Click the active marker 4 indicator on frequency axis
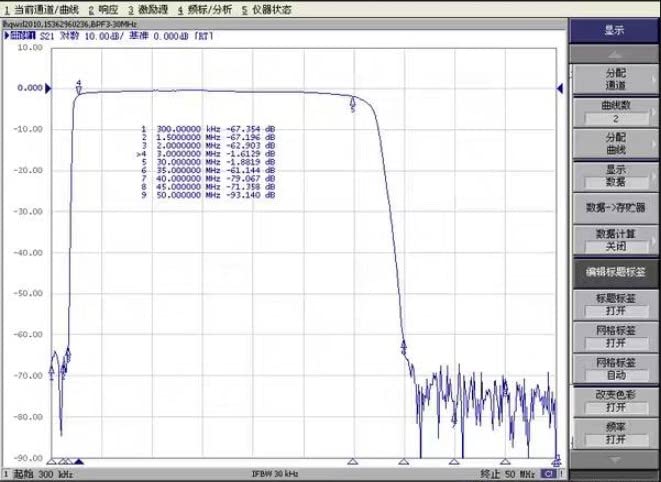The width and height of the screenshot is (661, 482). (x=78, y=461)
